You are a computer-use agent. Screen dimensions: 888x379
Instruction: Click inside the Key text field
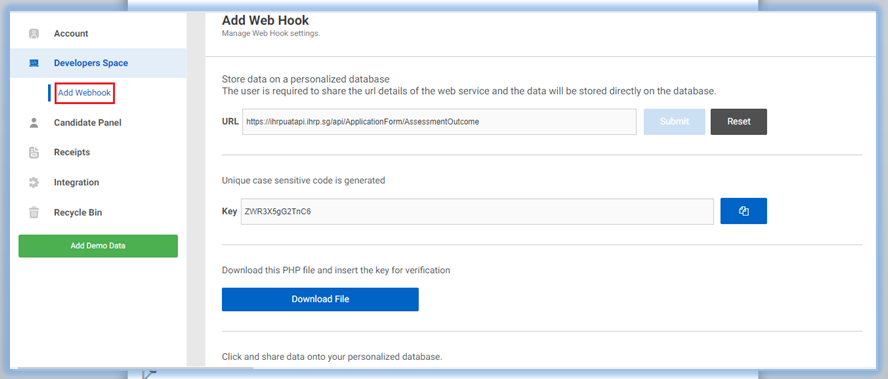tap(477, 211)
